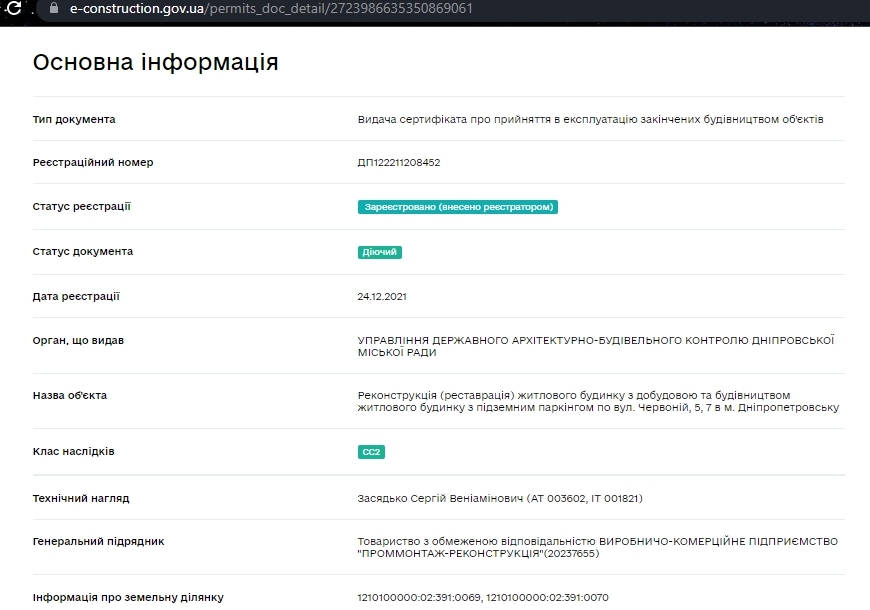The image size is (870, 610).
Task: Click the 'Зареєстровано (внесено реєстратором)' badge
Action: pyautogui.click(x=458, y=207)
